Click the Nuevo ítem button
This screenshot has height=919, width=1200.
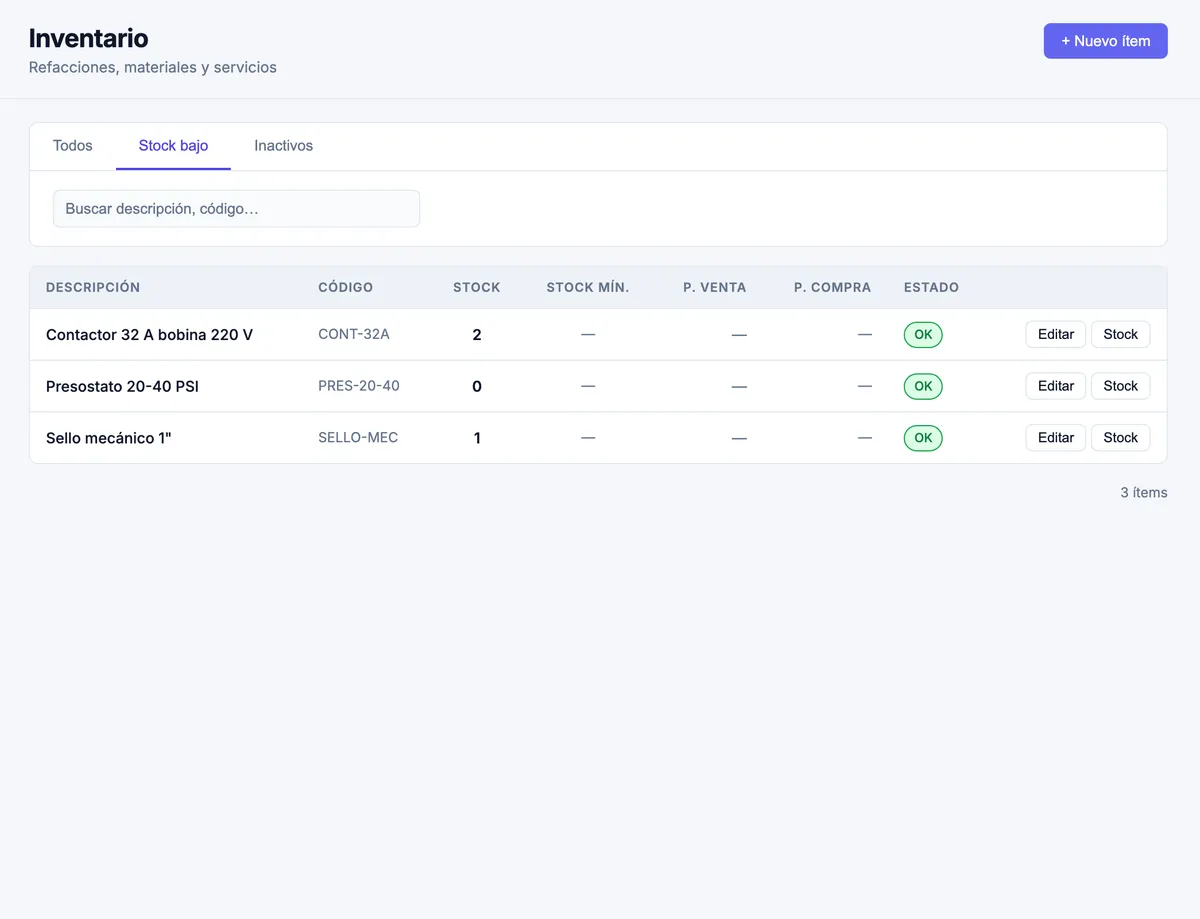coord(1105,41)
